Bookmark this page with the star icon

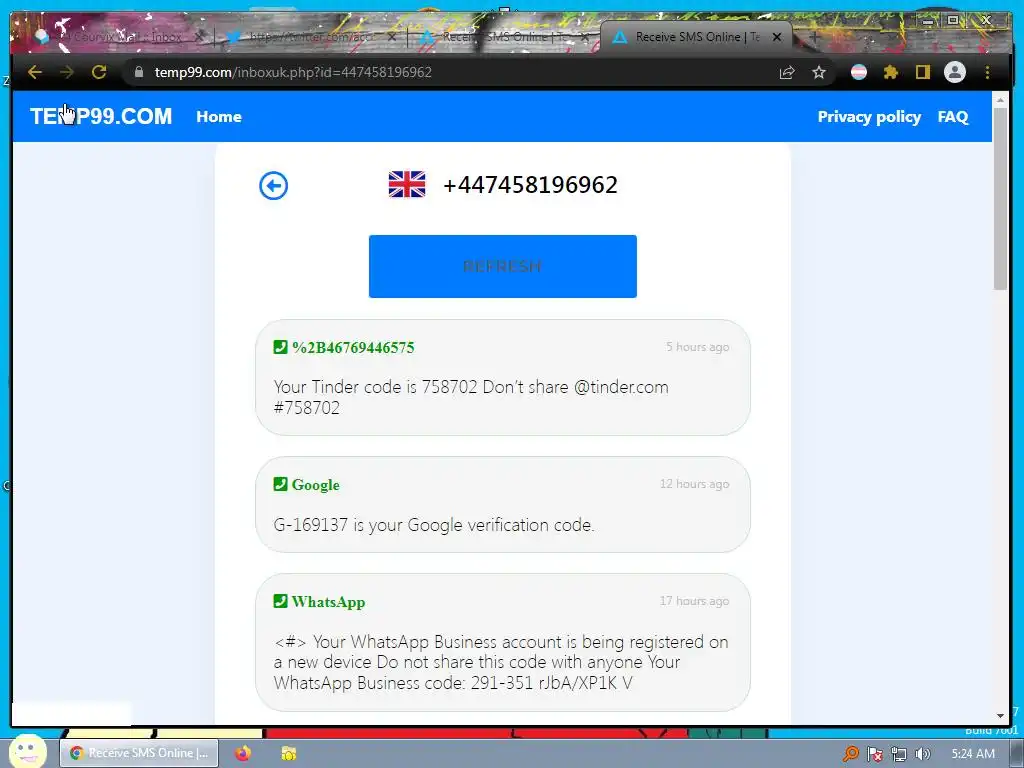pos(819,72)
